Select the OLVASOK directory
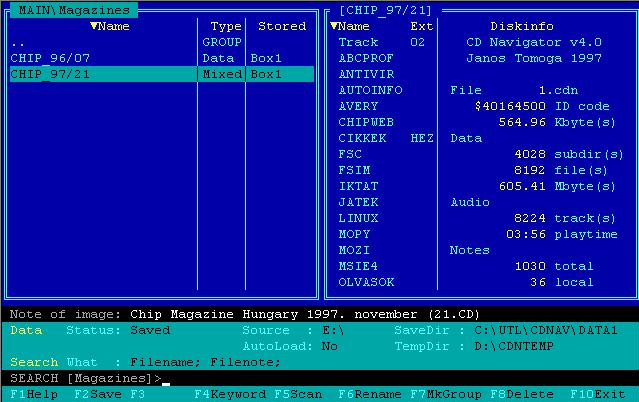639x402 pixels. coord(366,282)
